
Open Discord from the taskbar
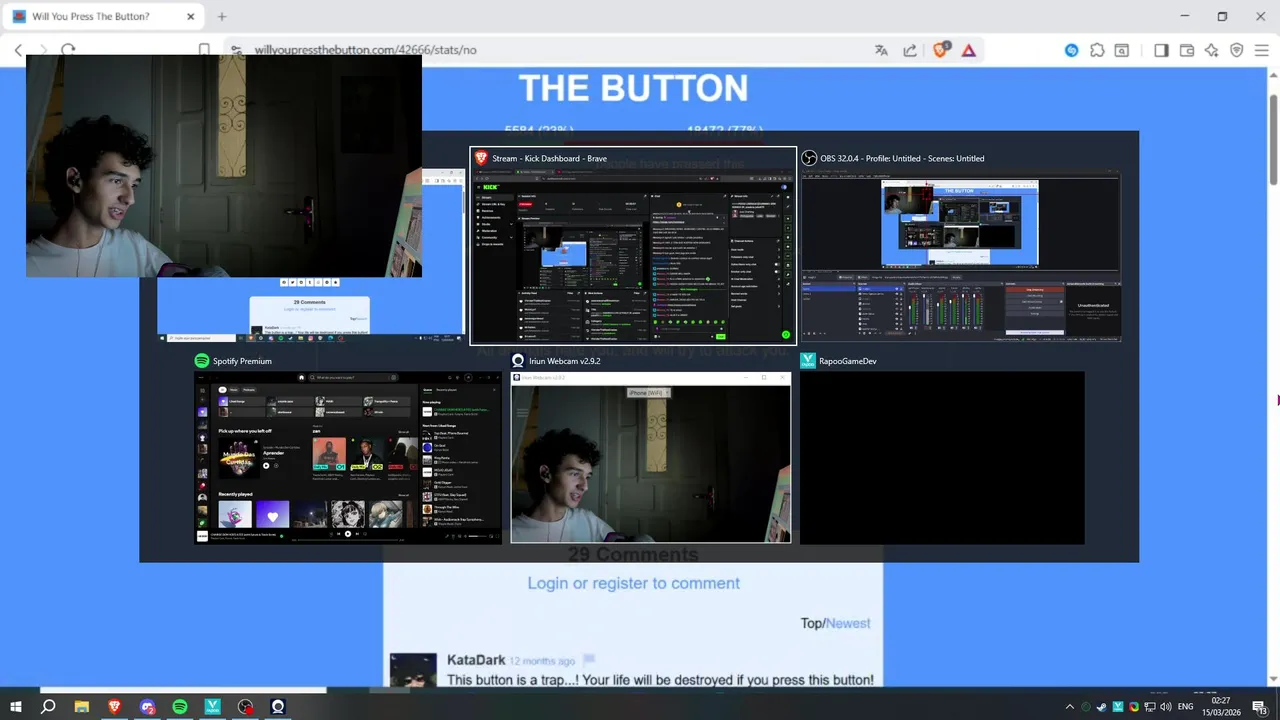[148, 707]
